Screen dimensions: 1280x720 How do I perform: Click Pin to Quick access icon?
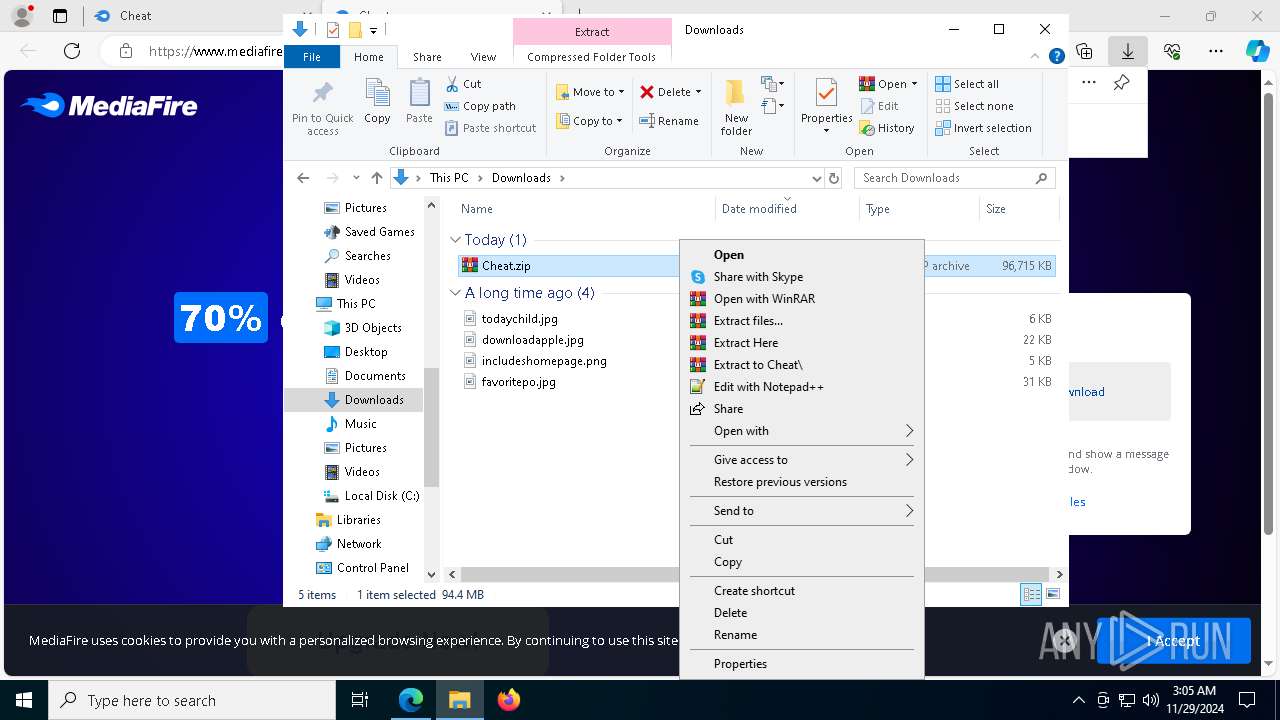[322, 108]
